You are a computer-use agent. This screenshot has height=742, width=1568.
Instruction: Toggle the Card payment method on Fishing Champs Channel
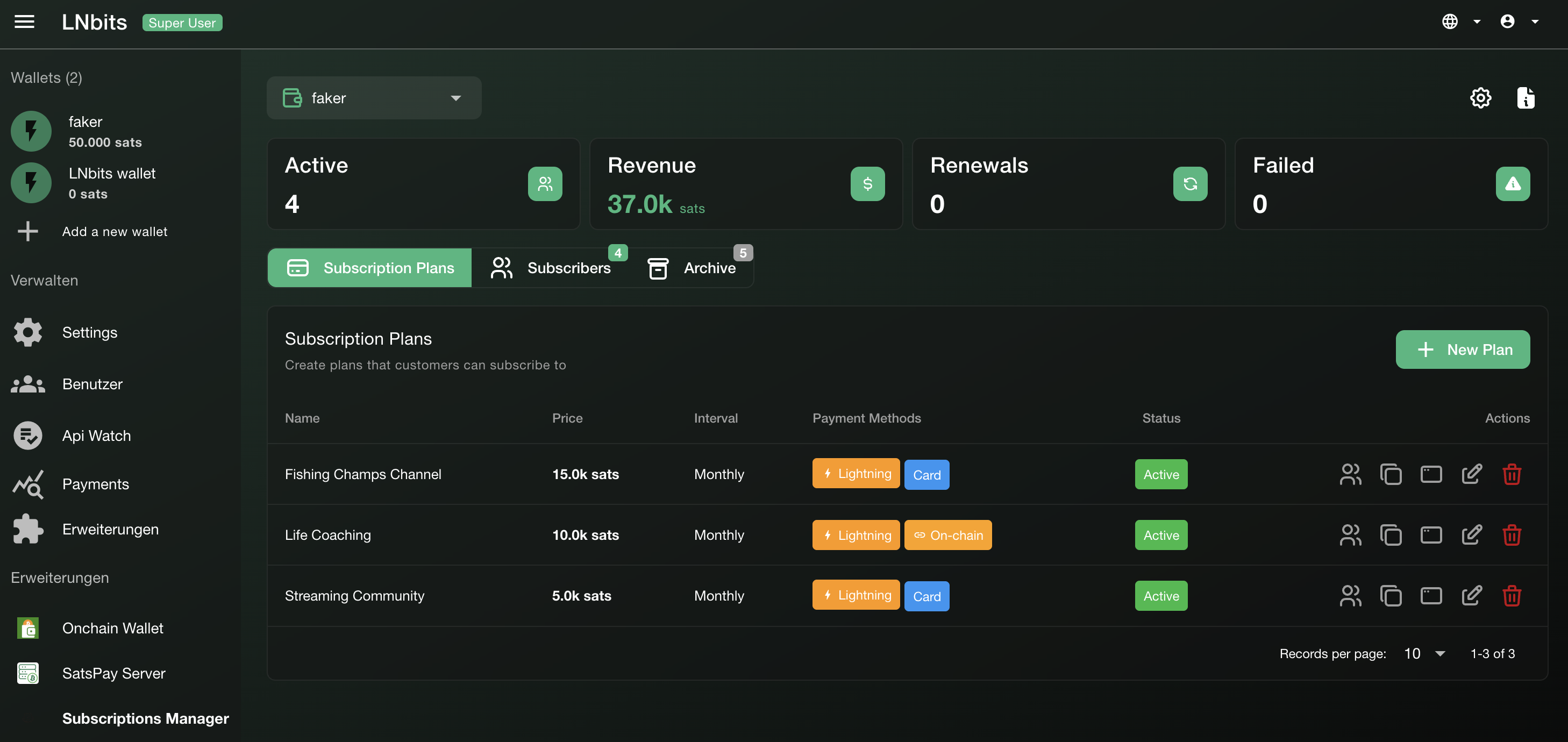[926, 474]
